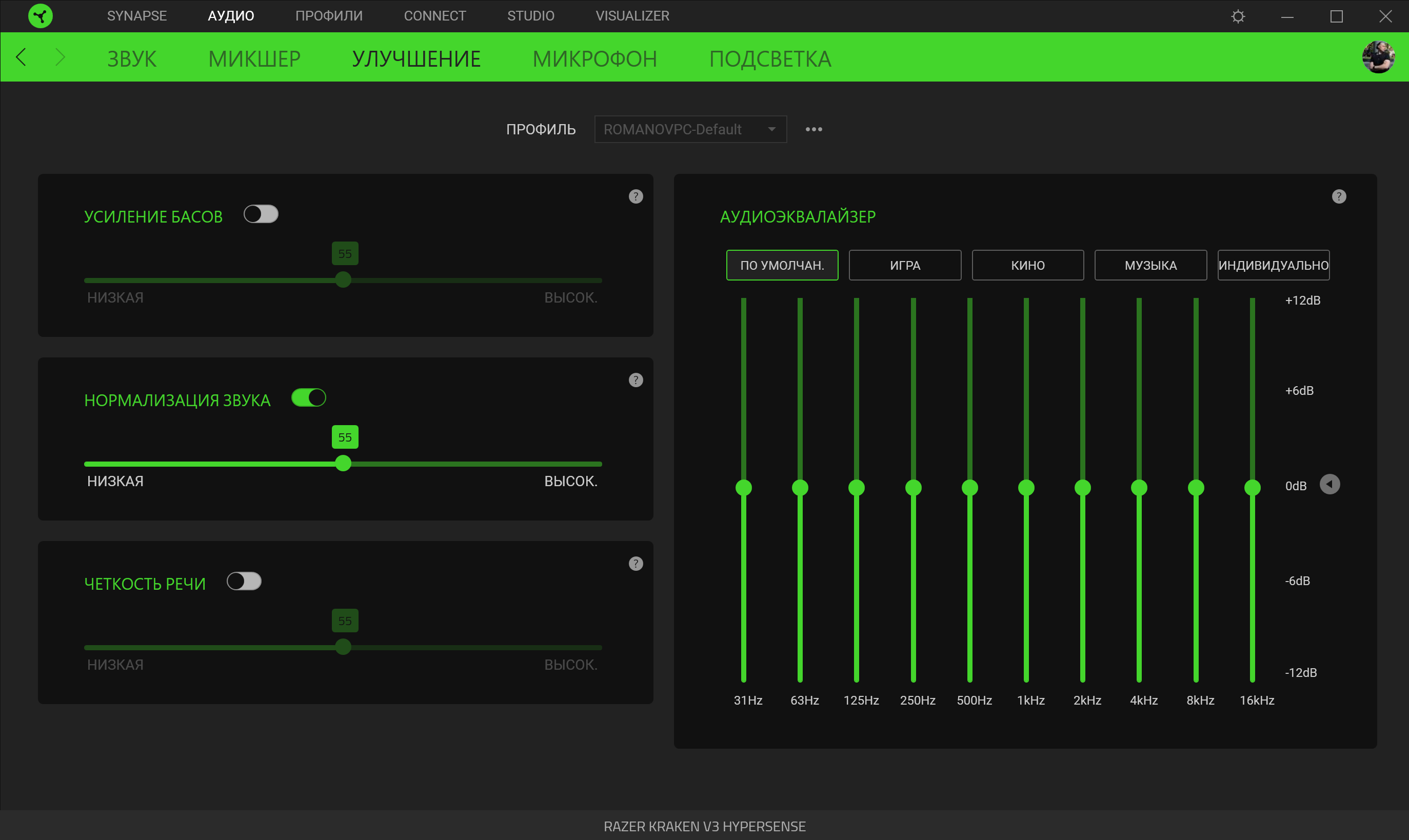Enable the УСИЛЕНИЕ БАСОВ toggle
The height and width of the screenshot is (840, 1409).
point(261,214)
